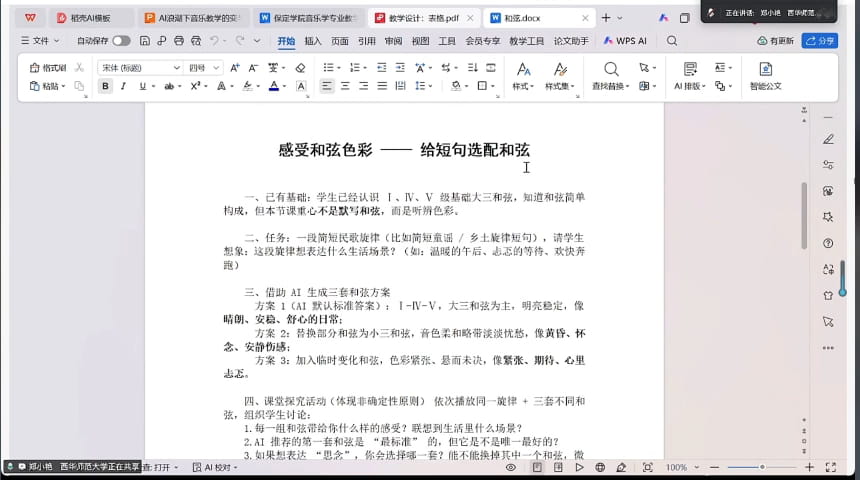Click the fullscreen icon in status bar

(x=831, y=467)
